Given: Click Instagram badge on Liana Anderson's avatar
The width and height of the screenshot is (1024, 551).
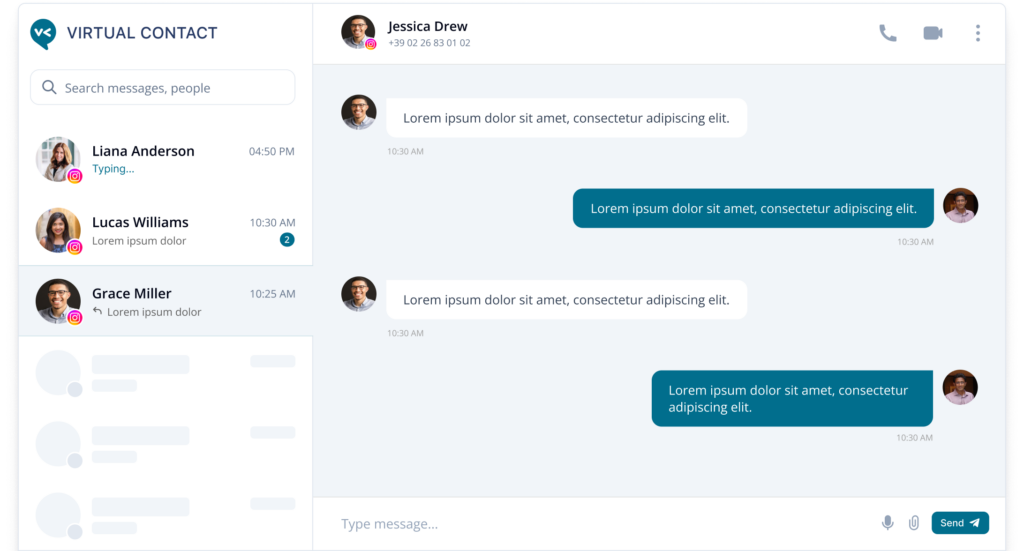Looking at the screenshot, I should [x=75, y=176].
